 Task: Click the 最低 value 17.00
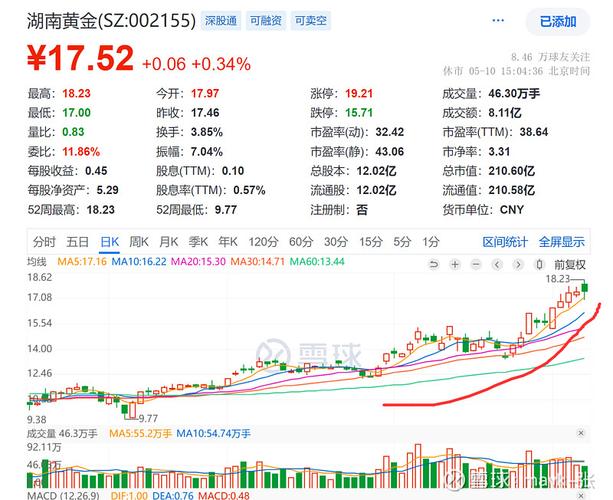click(76, 113)
